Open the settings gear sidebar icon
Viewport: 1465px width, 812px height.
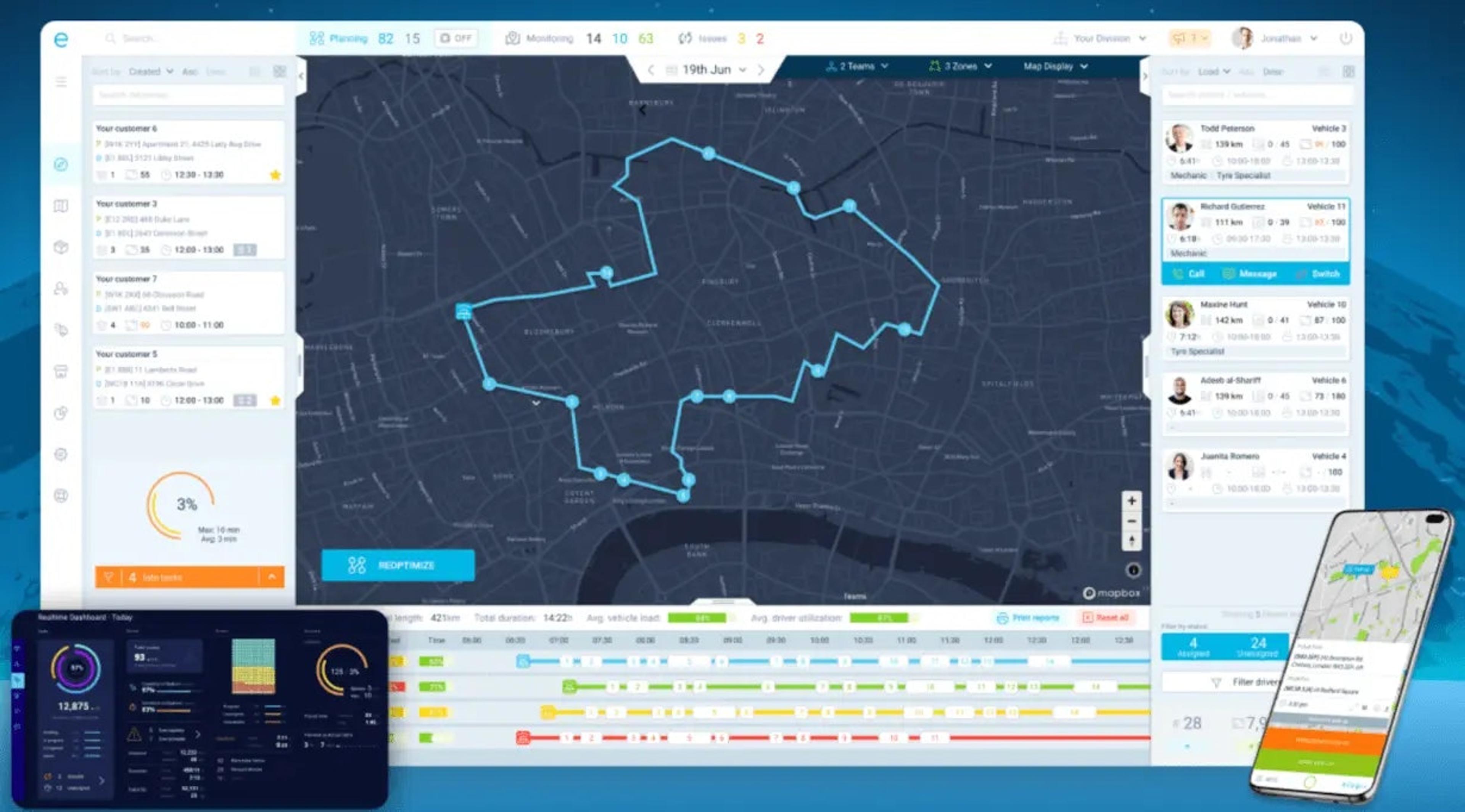(61, 454)
